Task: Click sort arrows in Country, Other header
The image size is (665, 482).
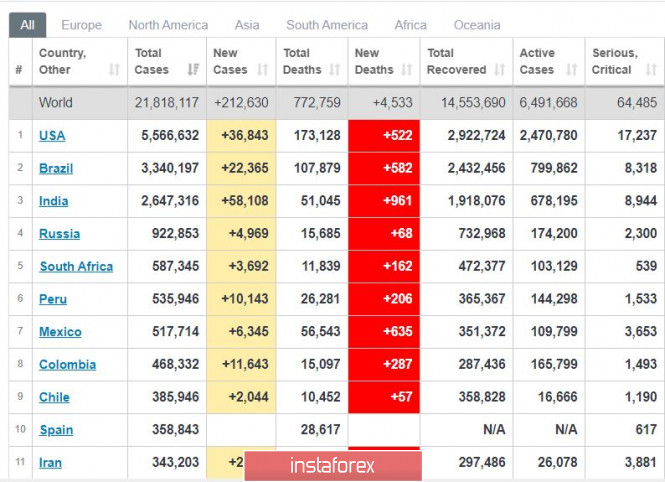Action: click(x=113, y=70)
